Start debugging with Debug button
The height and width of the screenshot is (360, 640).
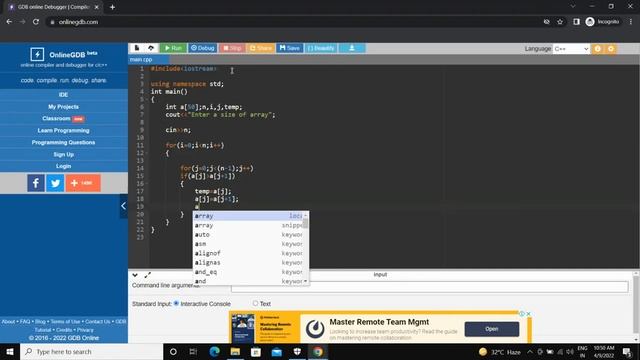click(x=202, y=48)
